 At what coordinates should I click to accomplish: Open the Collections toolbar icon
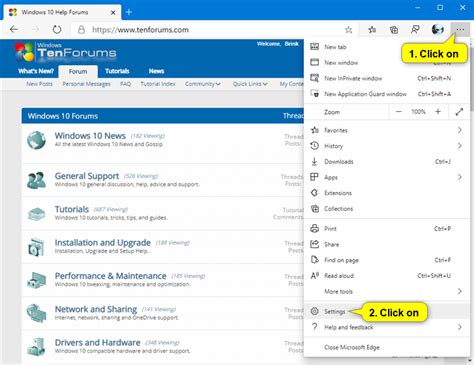click(x=394, y=30)
